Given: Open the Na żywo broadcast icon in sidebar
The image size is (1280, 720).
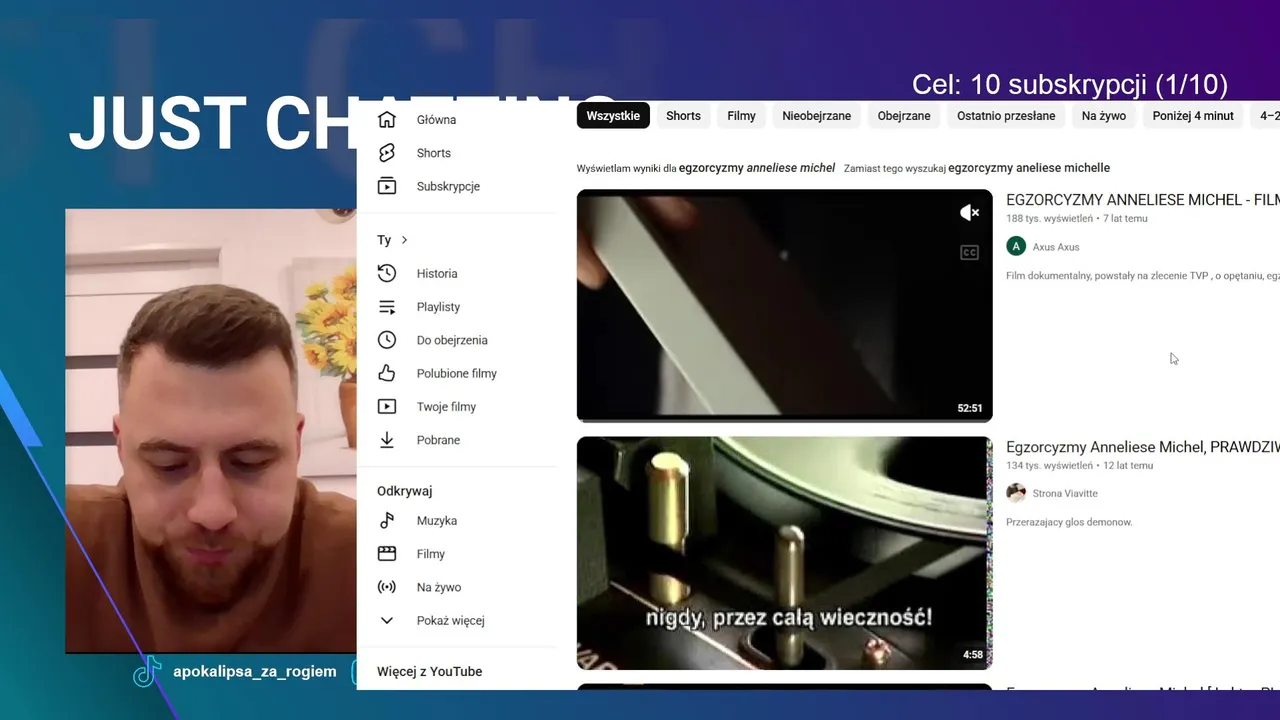Looking at the screenshot, I should click(387, 587).
